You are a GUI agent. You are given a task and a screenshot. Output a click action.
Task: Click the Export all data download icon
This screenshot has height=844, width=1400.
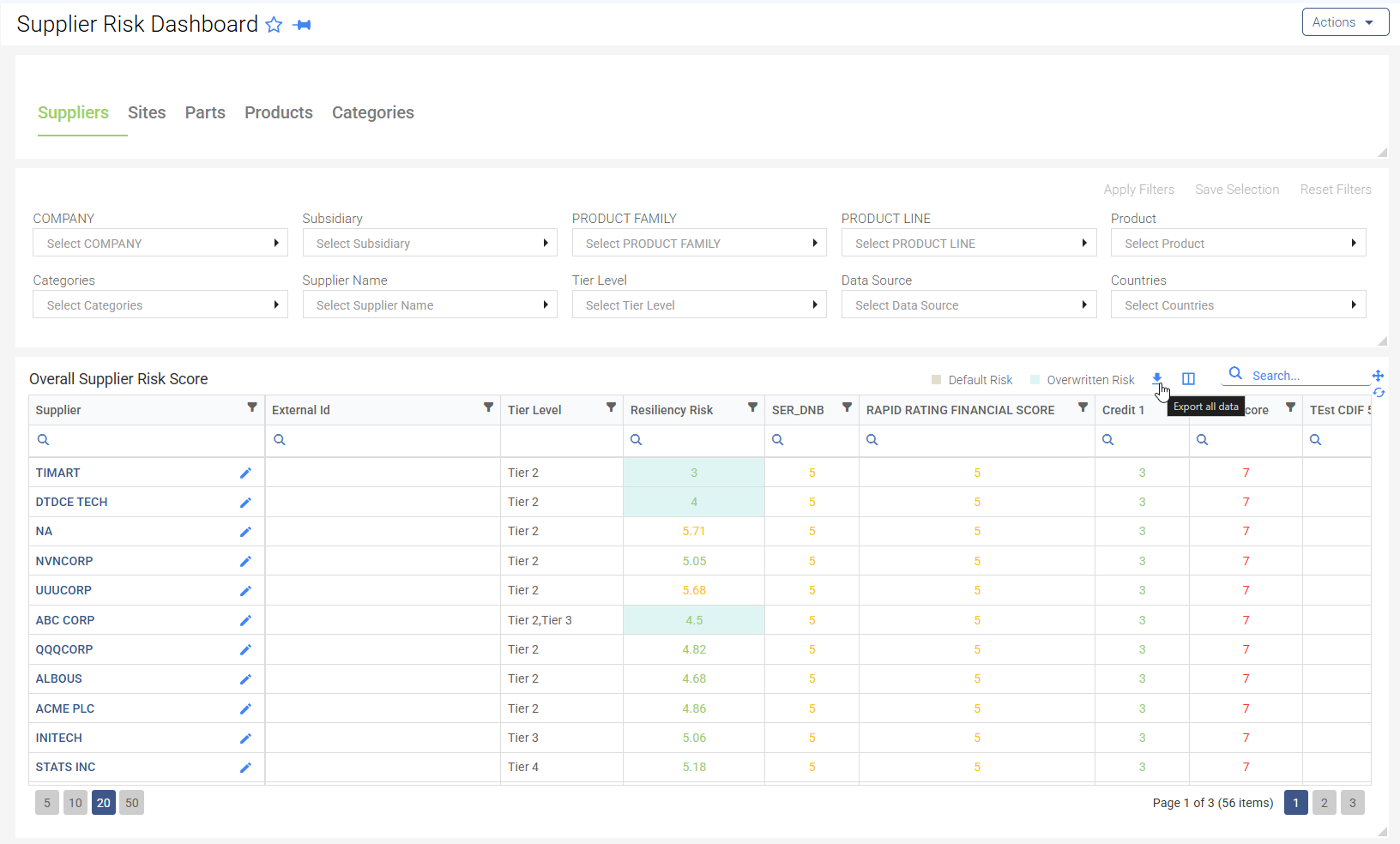1156,378
